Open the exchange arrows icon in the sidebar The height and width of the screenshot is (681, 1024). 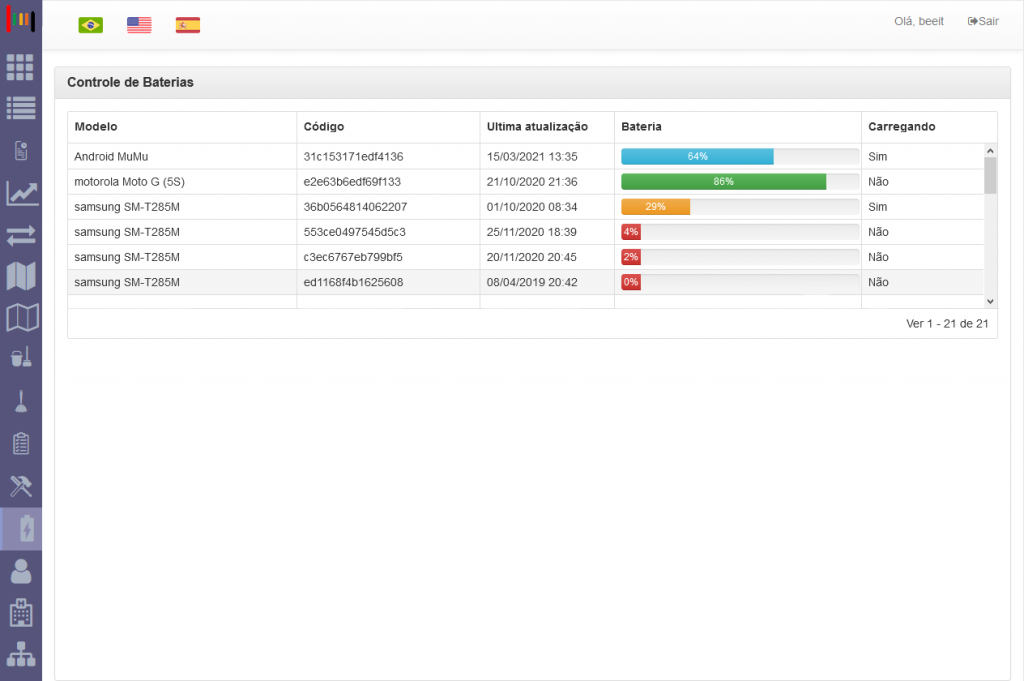[21, 235]
